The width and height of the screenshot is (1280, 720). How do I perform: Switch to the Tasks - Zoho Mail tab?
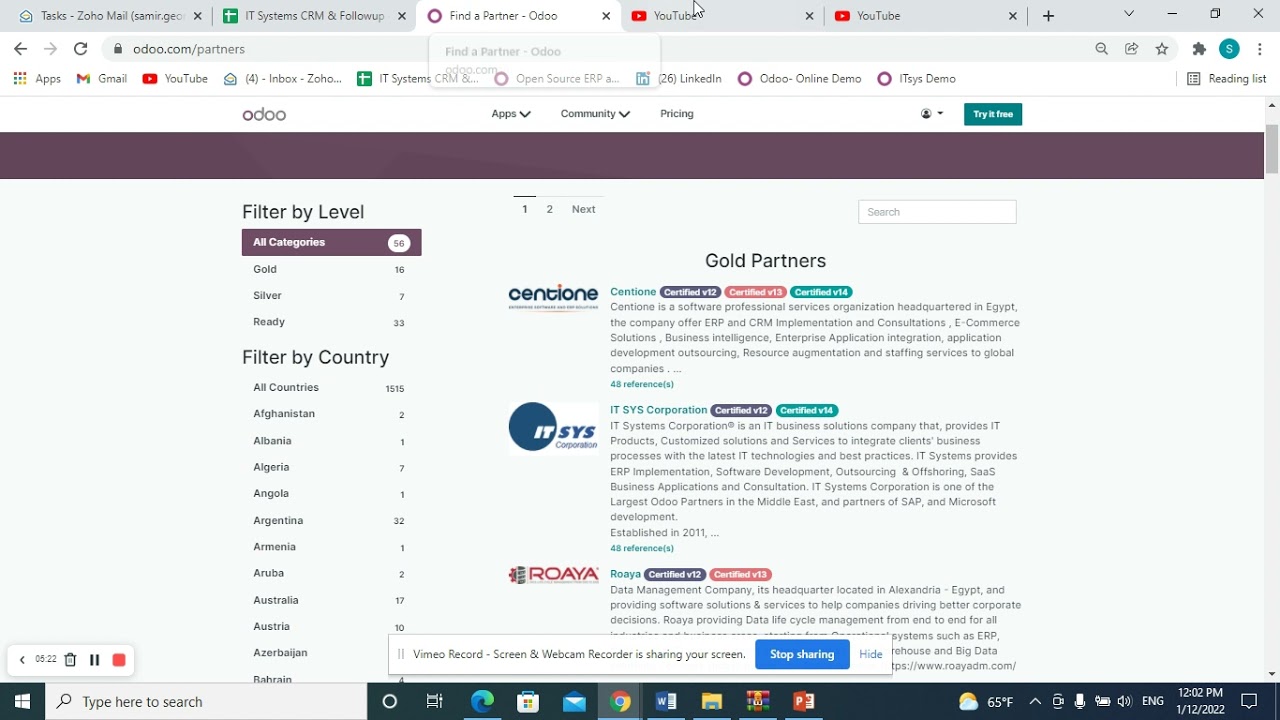pos(110,16)
